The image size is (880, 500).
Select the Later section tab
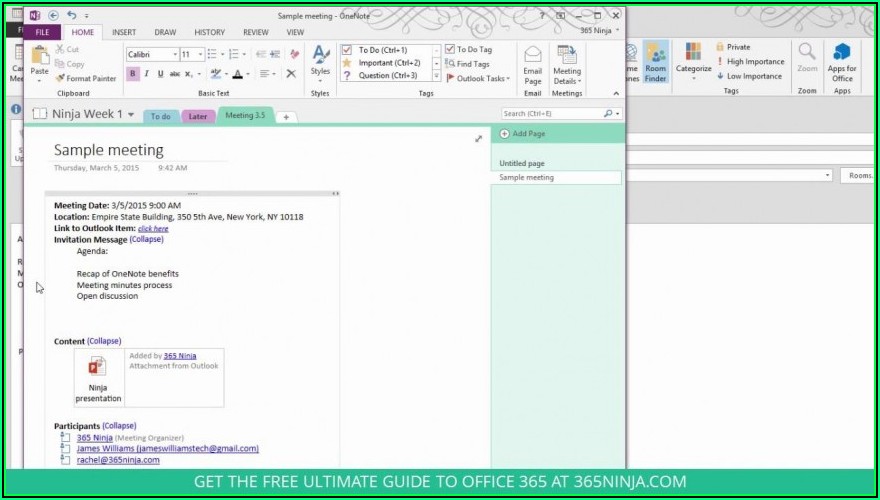tap(197, 116)
